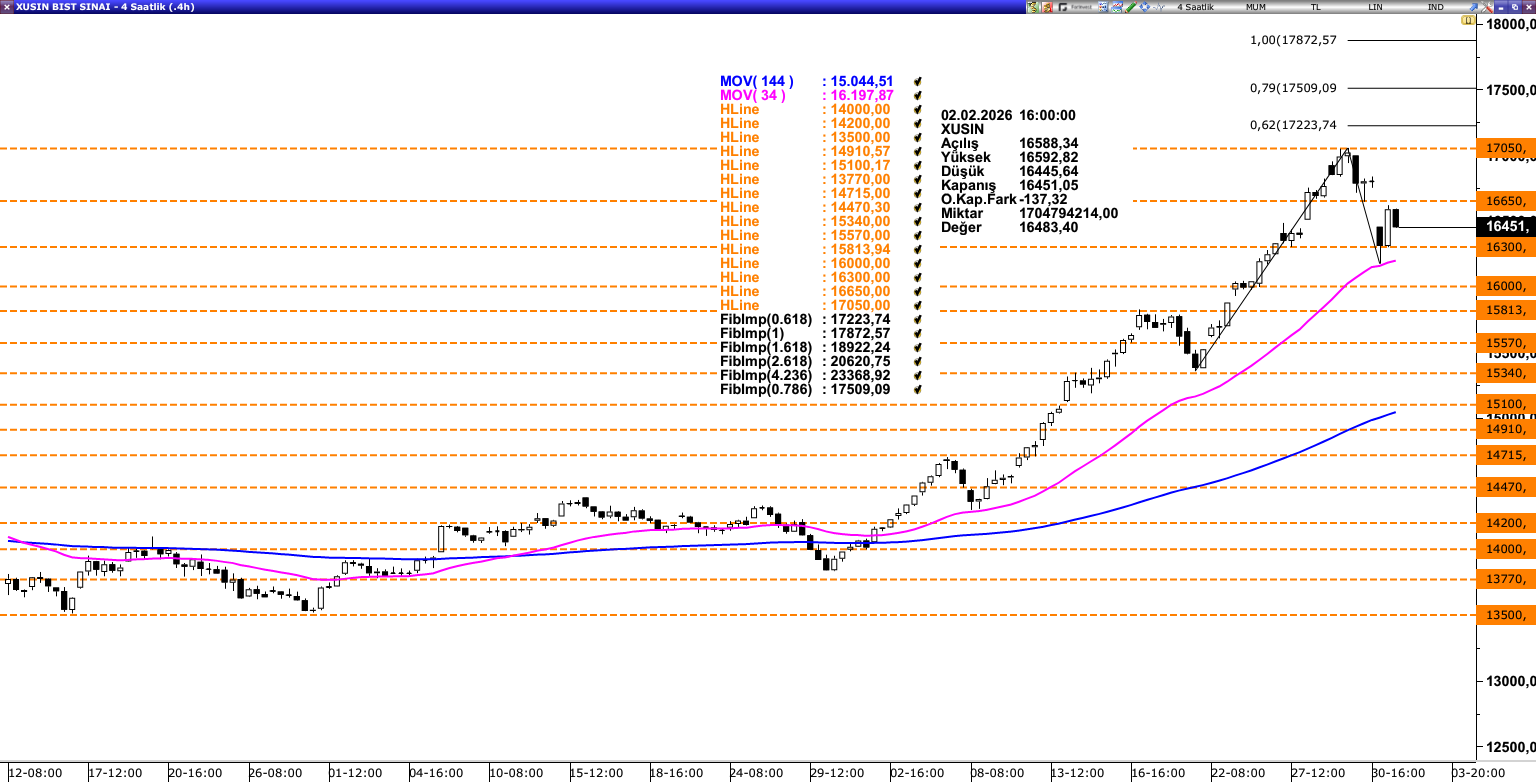Click the green pencil drawing tool icon

pos(1132,7)
